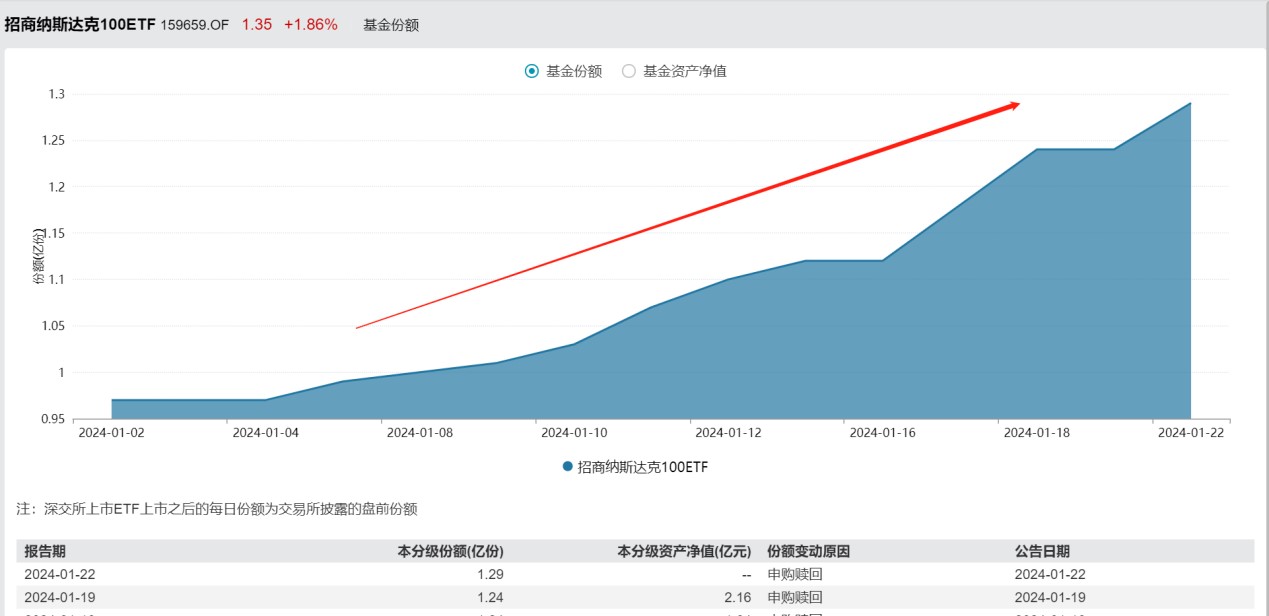
Task: Click the 招商纳斯达克100ETF fund title
Action: pyautogui.click(x=80, y=24)
